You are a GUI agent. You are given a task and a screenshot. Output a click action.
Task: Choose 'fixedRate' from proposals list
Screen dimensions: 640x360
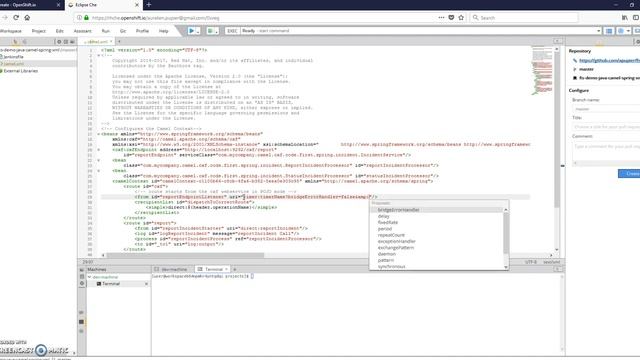coord(436,222)
